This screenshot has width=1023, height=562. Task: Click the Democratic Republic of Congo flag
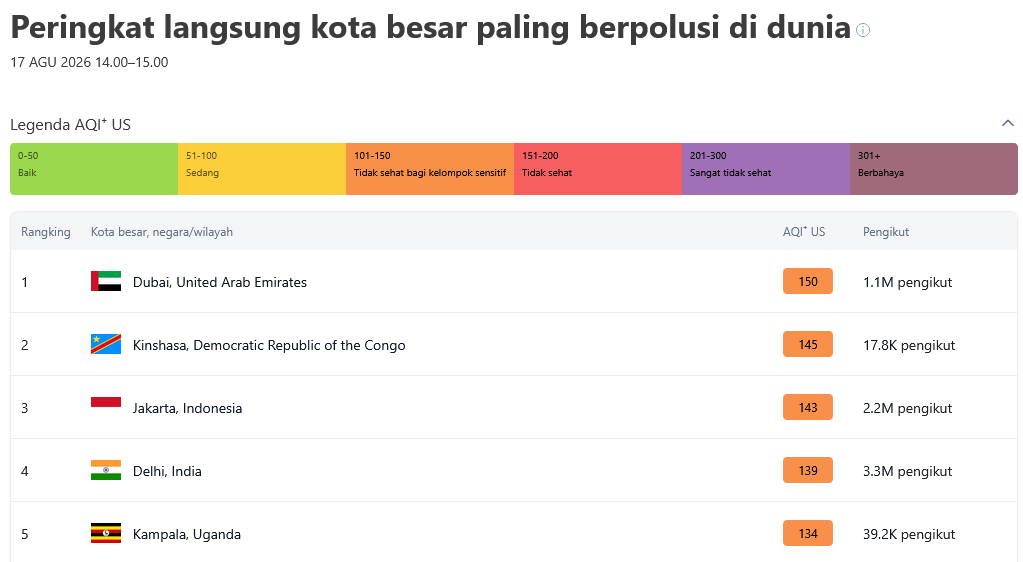(106, 344)
